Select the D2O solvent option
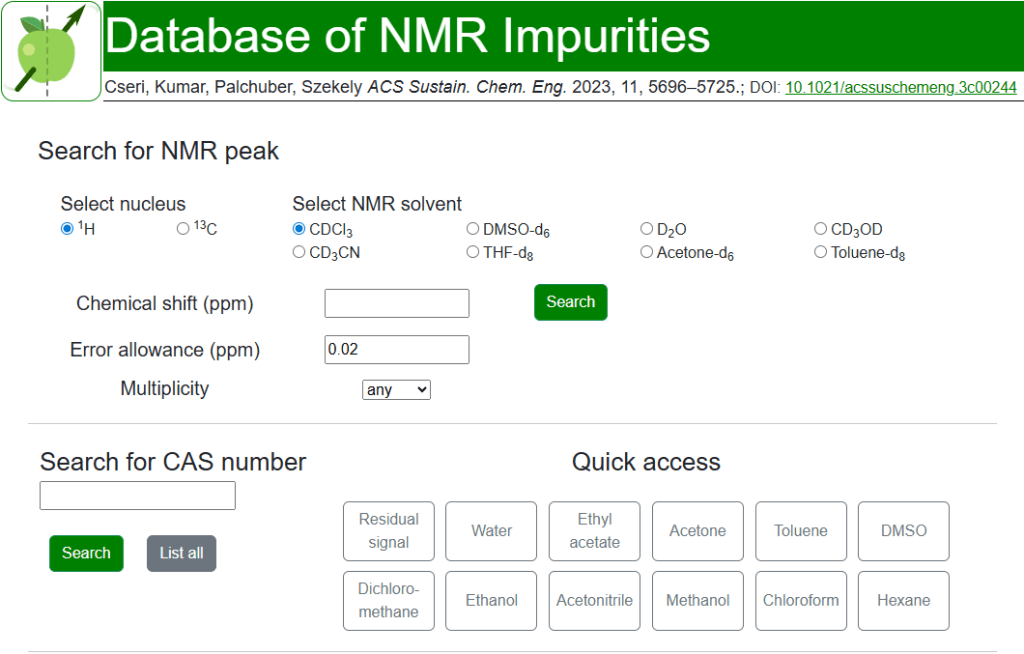1024x654 pixels. [x=647, y=229]
